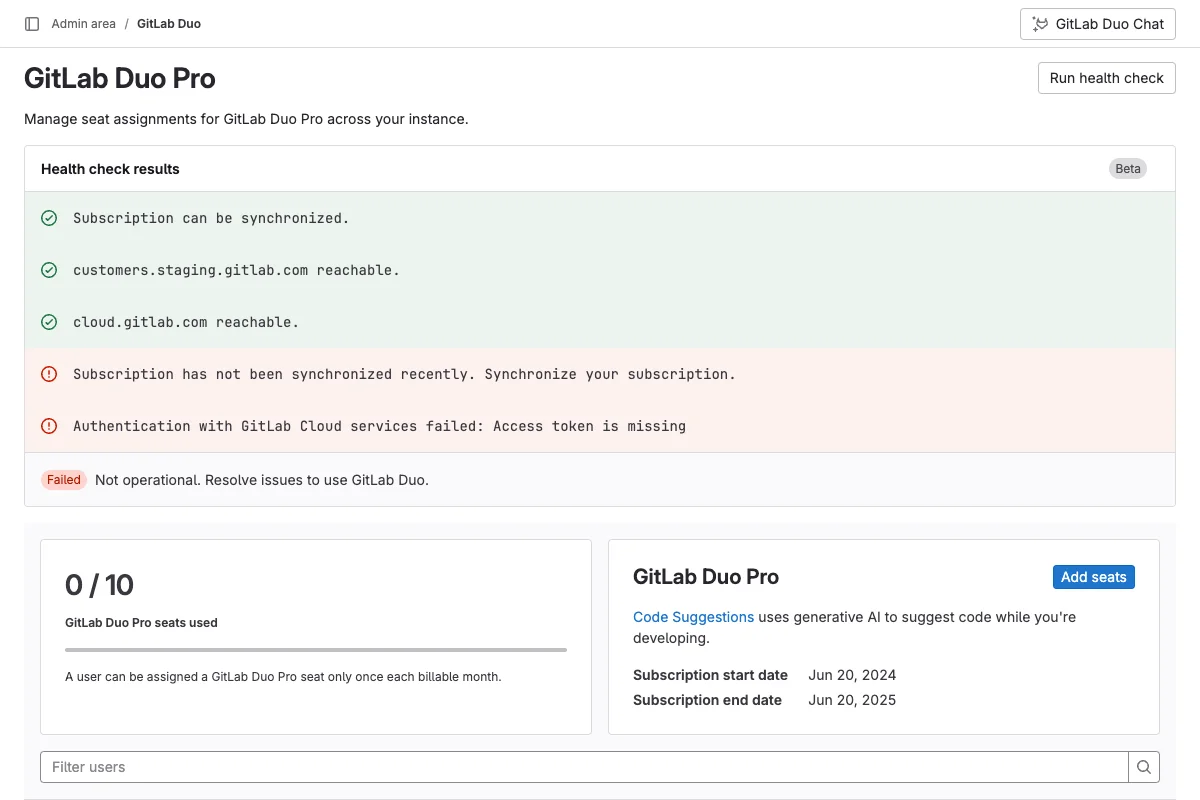Click the Beta badge
The image size is (1200, 800).
pyautogui.click(x=1127, y=168)
